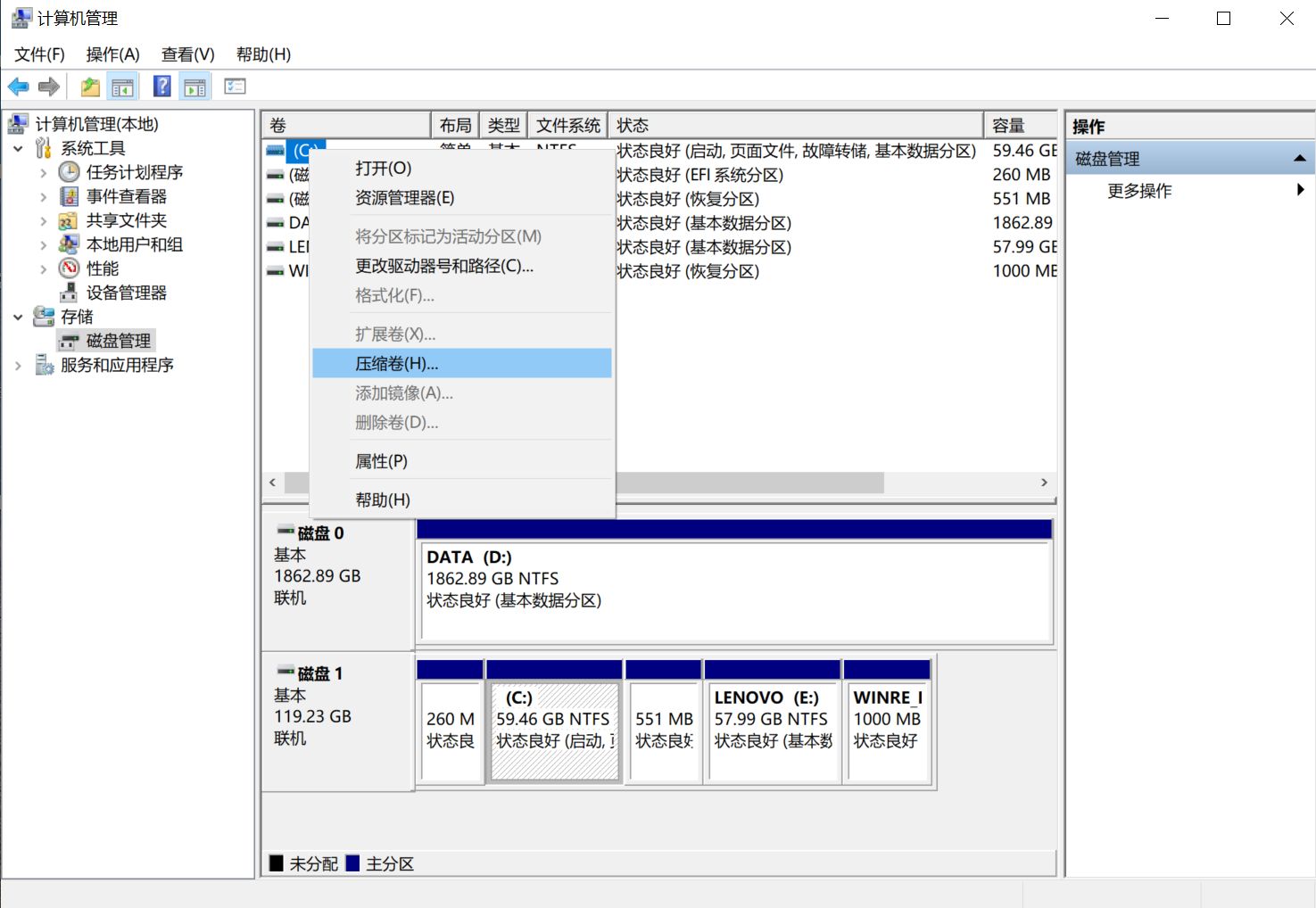Open 本地用户和组 in the tree

tap(134, 244)
